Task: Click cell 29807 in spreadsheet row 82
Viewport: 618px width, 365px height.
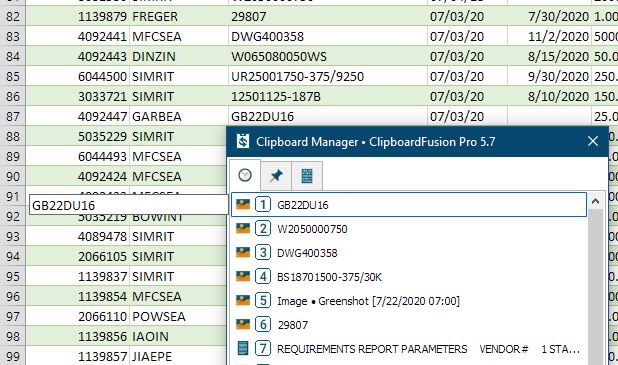Action: click(x=328, y=17)
